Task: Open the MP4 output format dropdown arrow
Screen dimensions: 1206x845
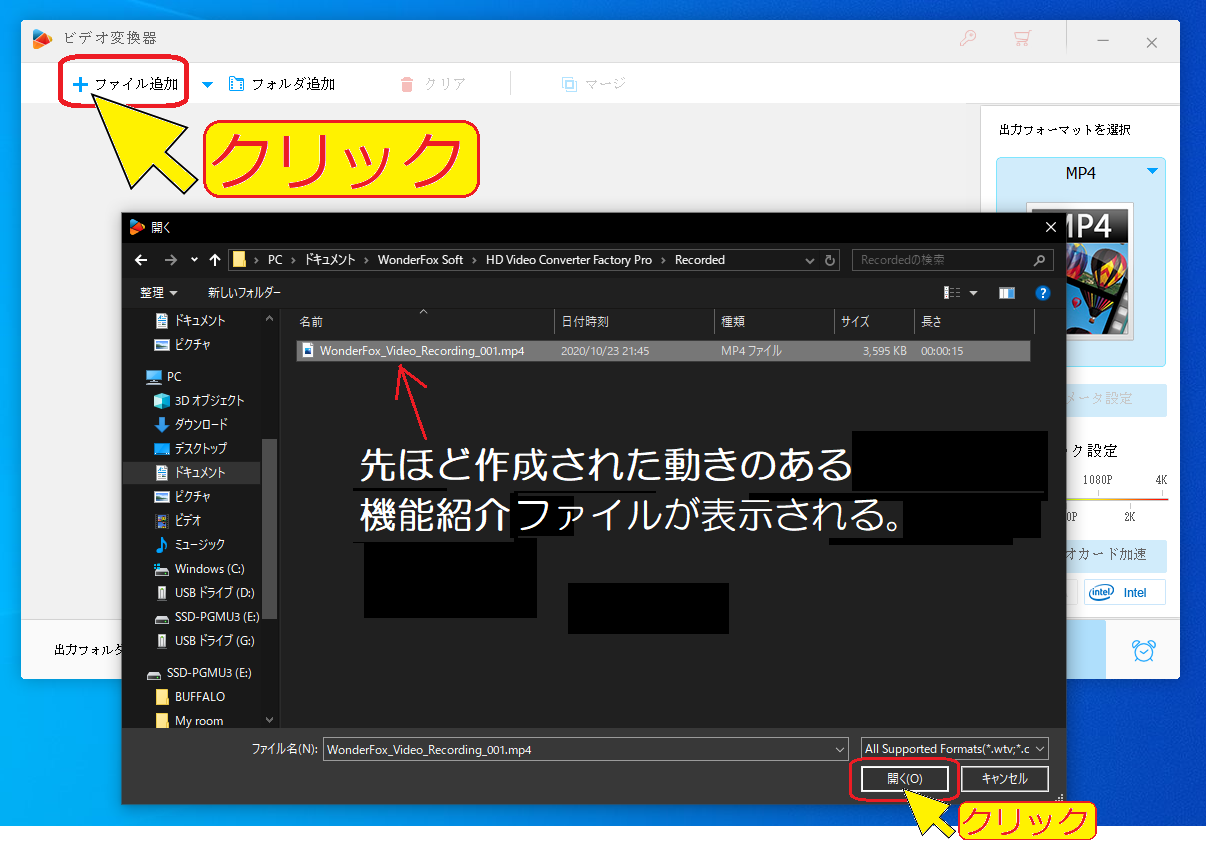Action: 1153,171
